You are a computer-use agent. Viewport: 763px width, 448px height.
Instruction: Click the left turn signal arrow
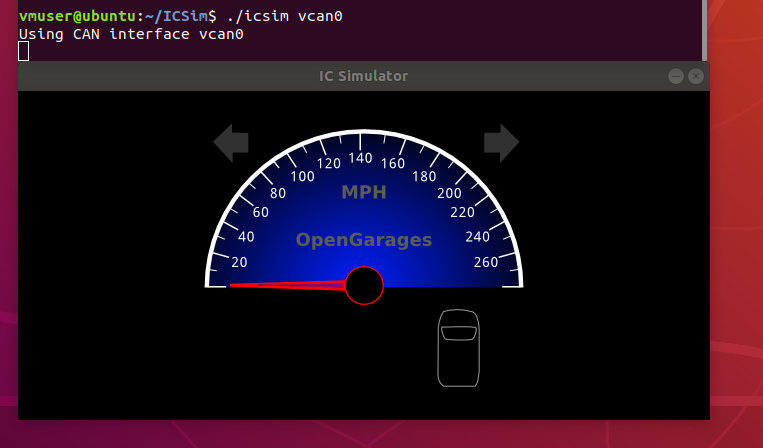[231, 143]
